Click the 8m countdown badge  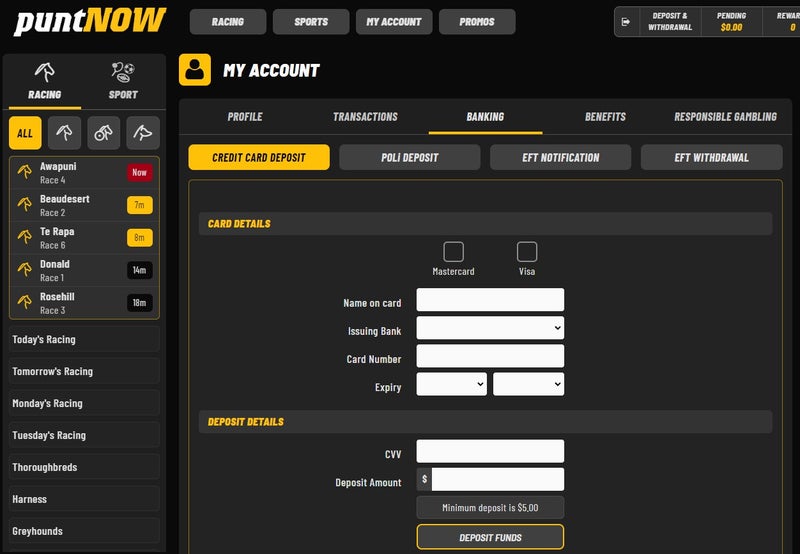coord(140,238)
